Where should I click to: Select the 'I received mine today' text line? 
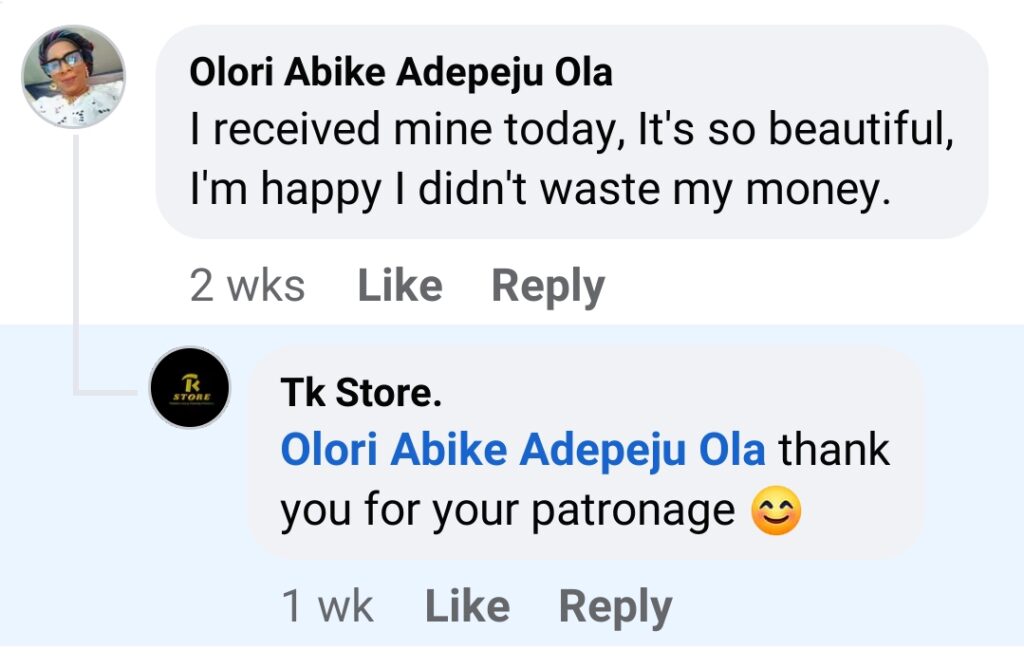570,130
